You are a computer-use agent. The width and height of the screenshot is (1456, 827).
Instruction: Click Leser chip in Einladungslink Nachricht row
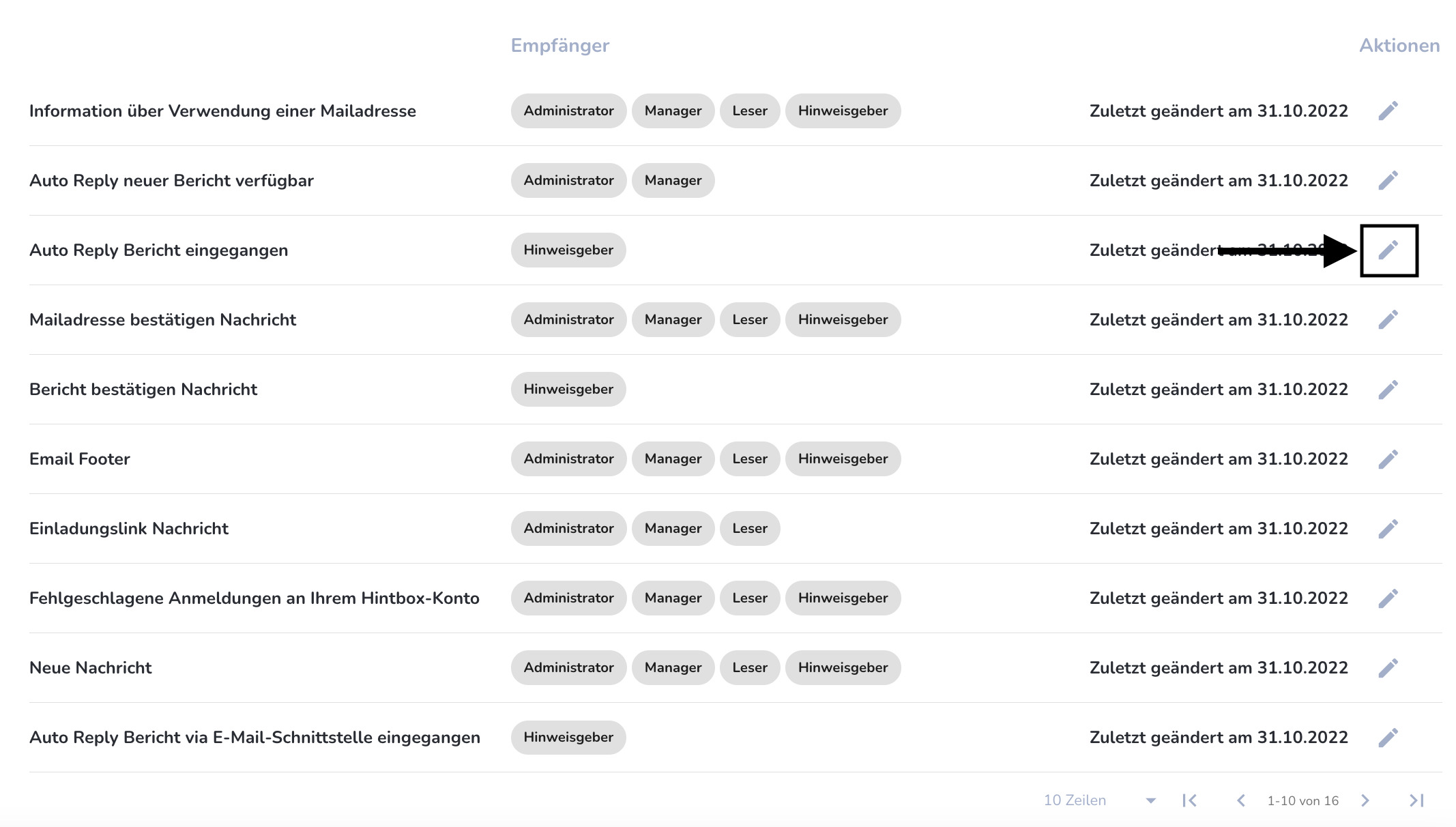(x=750, y=528)
